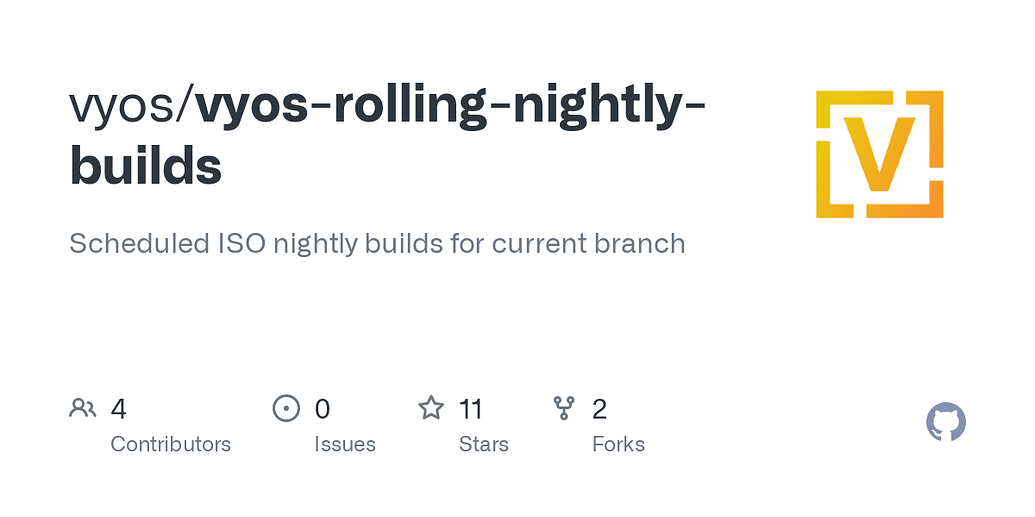Click the Issues circle-dot icon

click(x=286, y=408)
